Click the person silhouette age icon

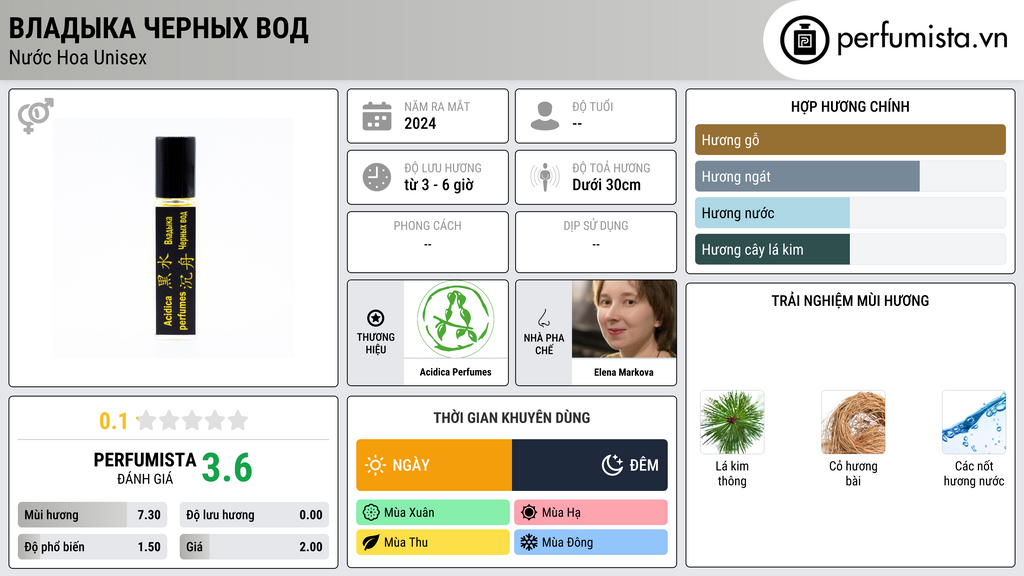[x=545, y=116]
